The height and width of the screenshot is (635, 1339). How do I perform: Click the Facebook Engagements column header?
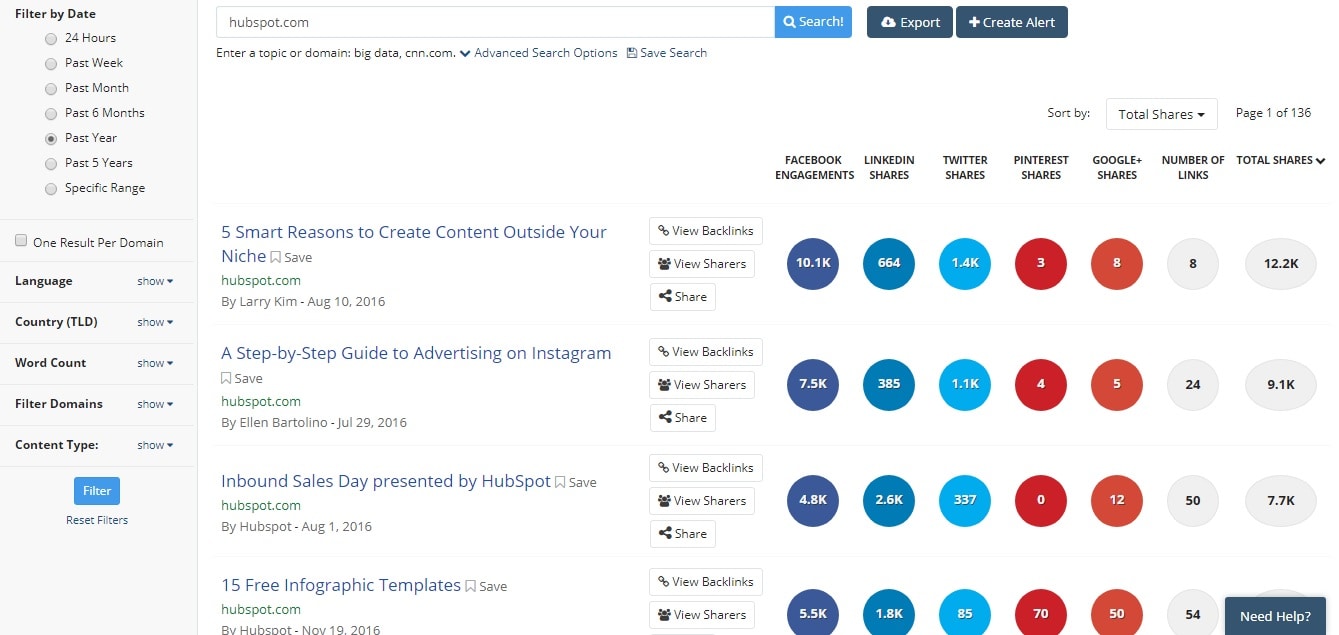point(814,167)
